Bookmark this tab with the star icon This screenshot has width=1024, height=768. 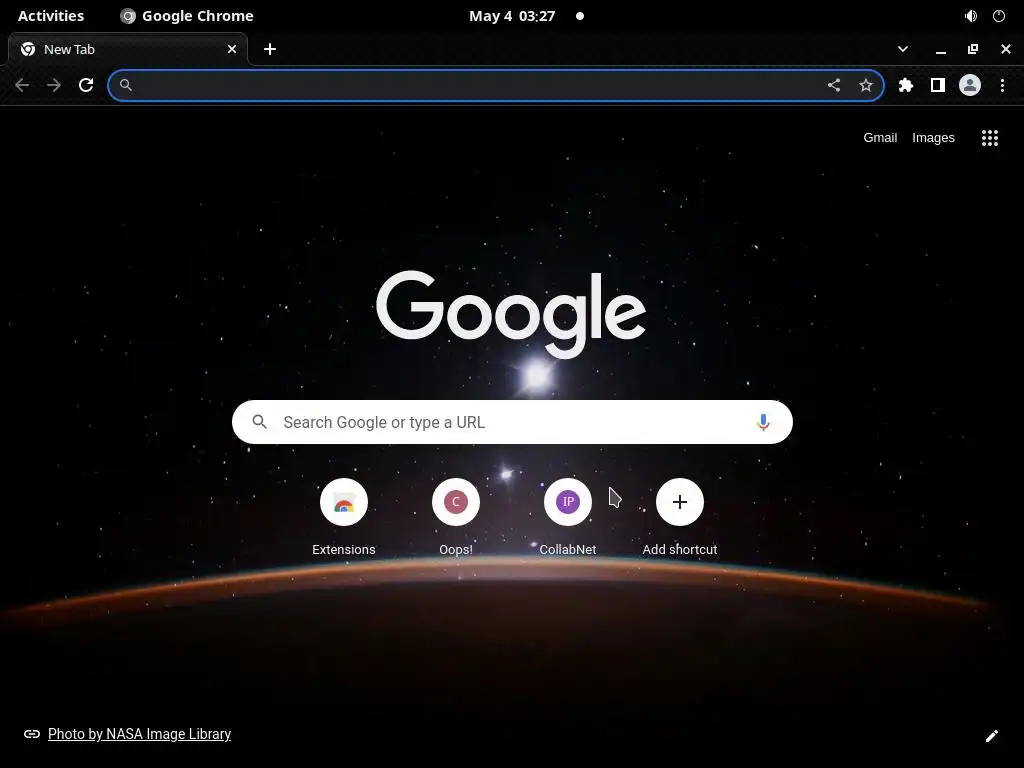click(865, 85)
